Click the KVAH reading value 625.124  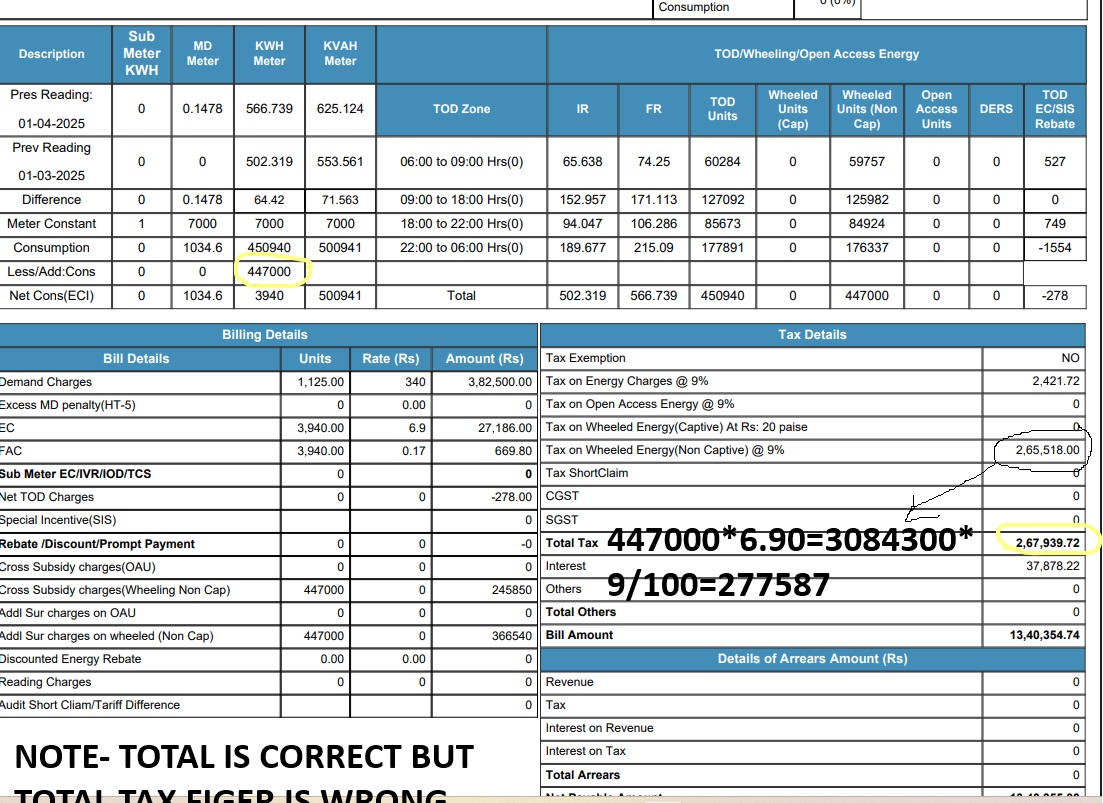[x=340, y=109]
